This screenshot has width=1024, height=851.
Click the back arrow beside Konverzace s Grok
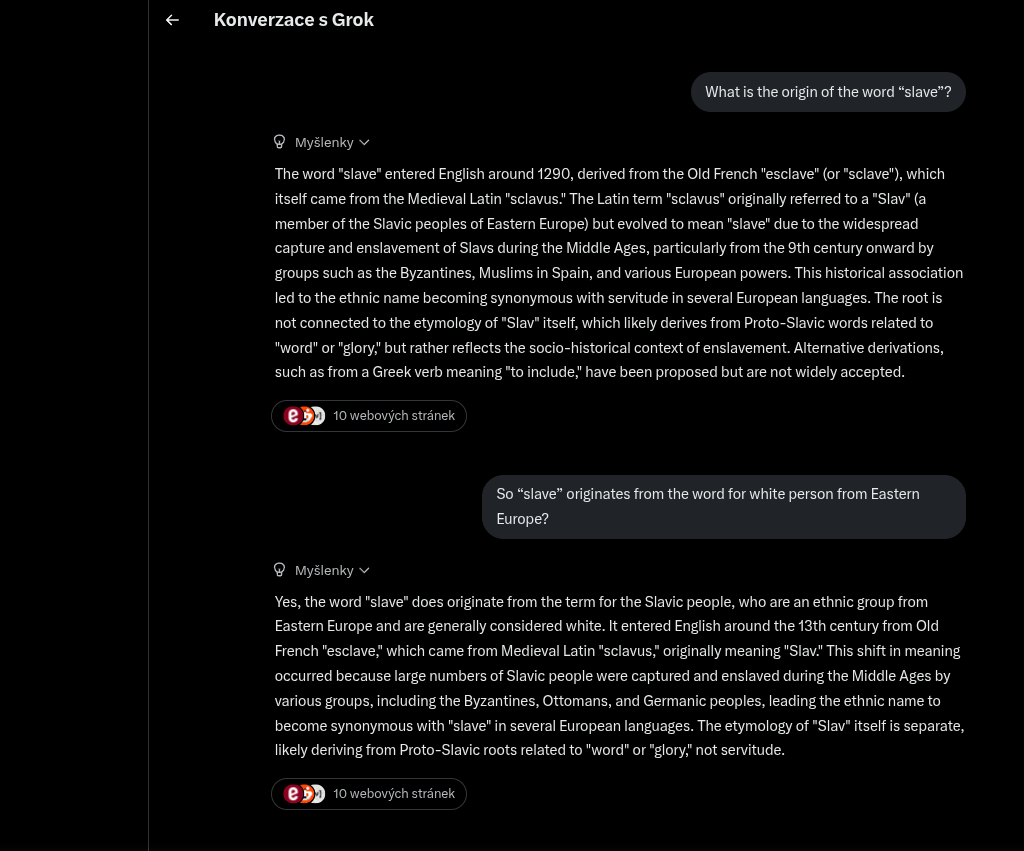click(172, 20)
